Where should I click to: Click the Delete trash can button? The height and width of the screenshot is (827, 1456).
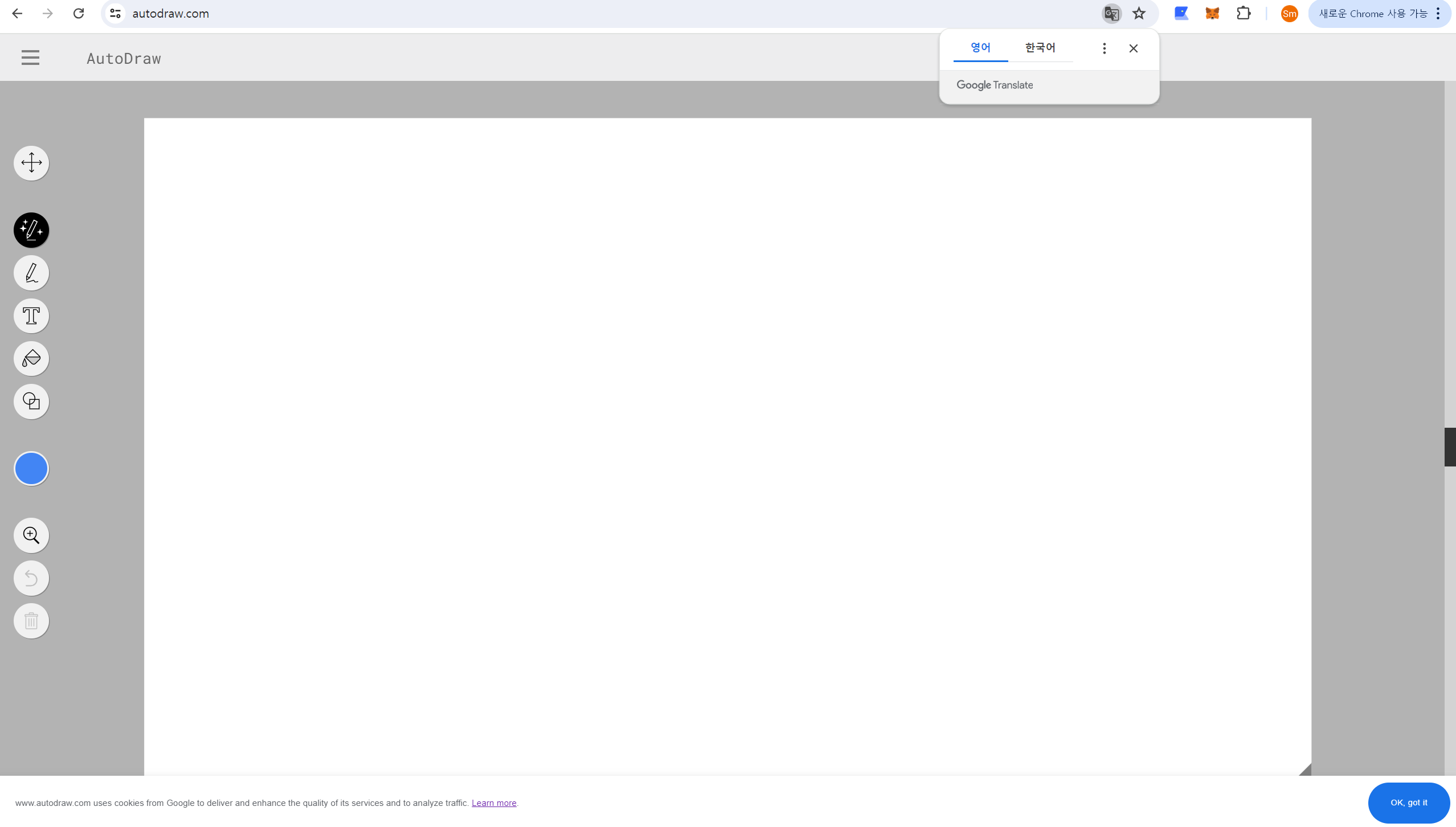coord(31,621)
